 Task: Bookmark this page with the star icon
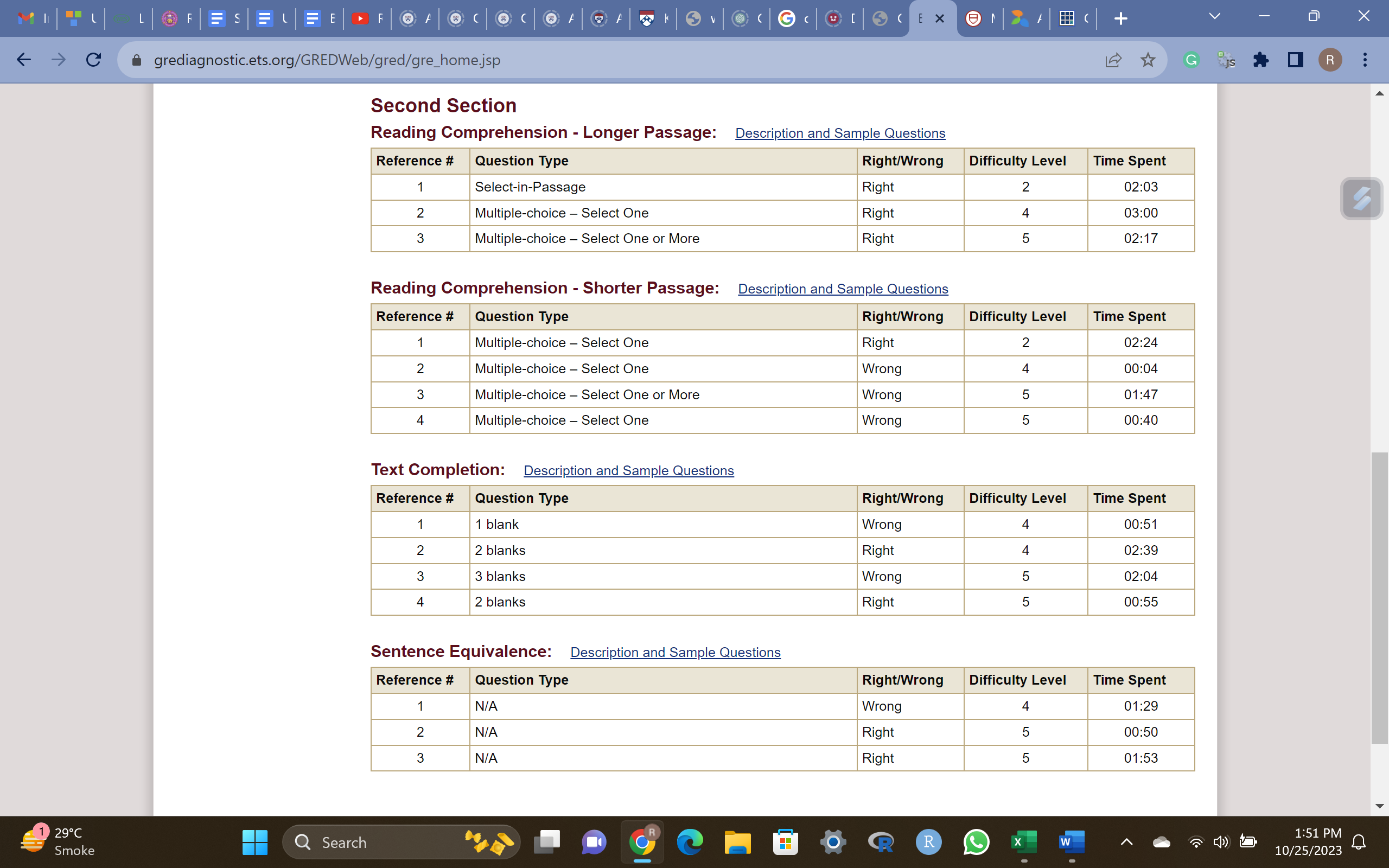[1148, 60]
